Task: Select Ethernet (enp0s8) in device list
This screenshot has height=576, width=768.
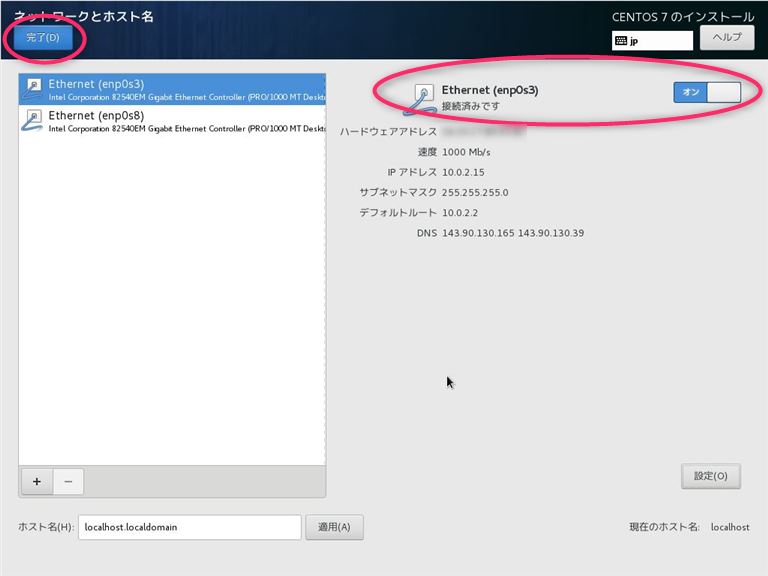Action: click(172, 120)
